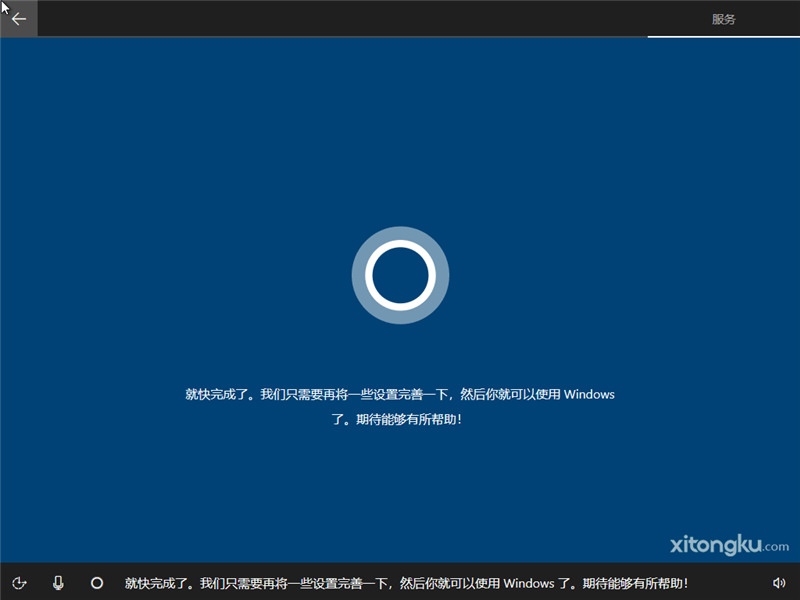Mute the volume speaker icon
This screenshot has height=600, width=800.
779,583
